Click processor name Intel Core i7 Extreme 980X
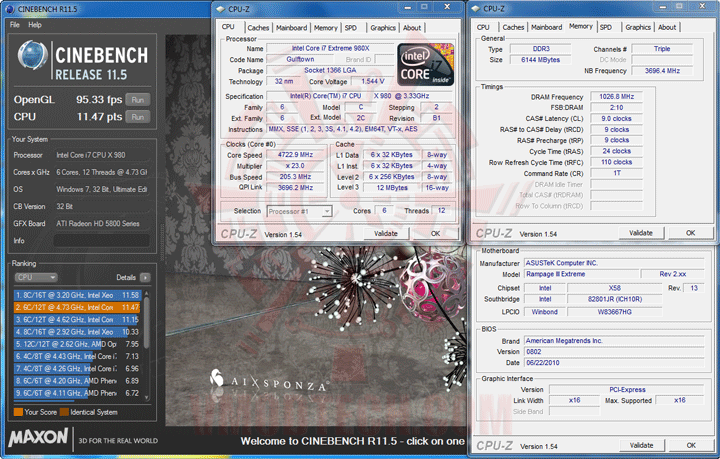Screen dimensions: 720x459 pyautogui.click(x=331, y=48)
